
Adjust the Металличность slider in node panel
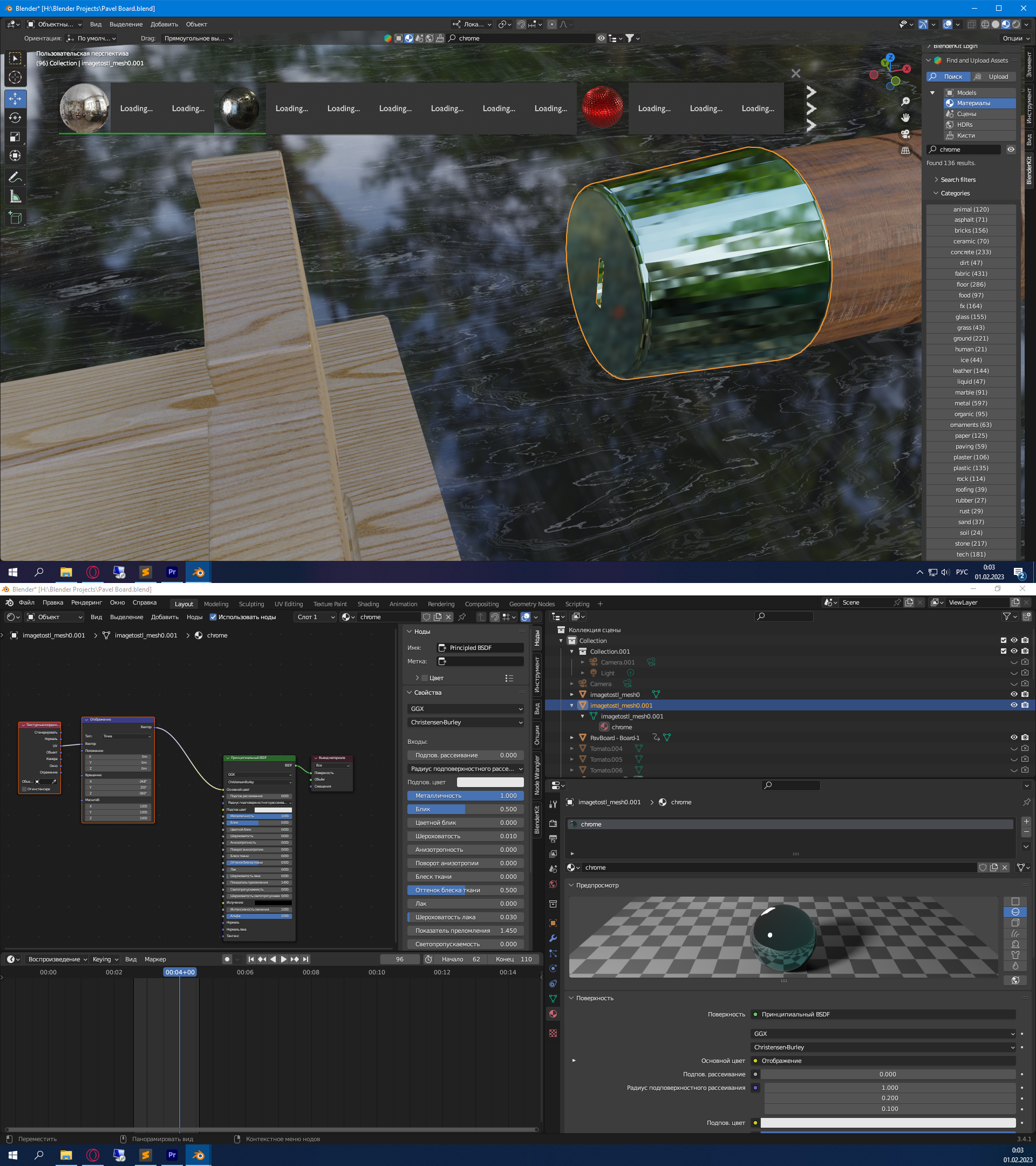[465, 795]
